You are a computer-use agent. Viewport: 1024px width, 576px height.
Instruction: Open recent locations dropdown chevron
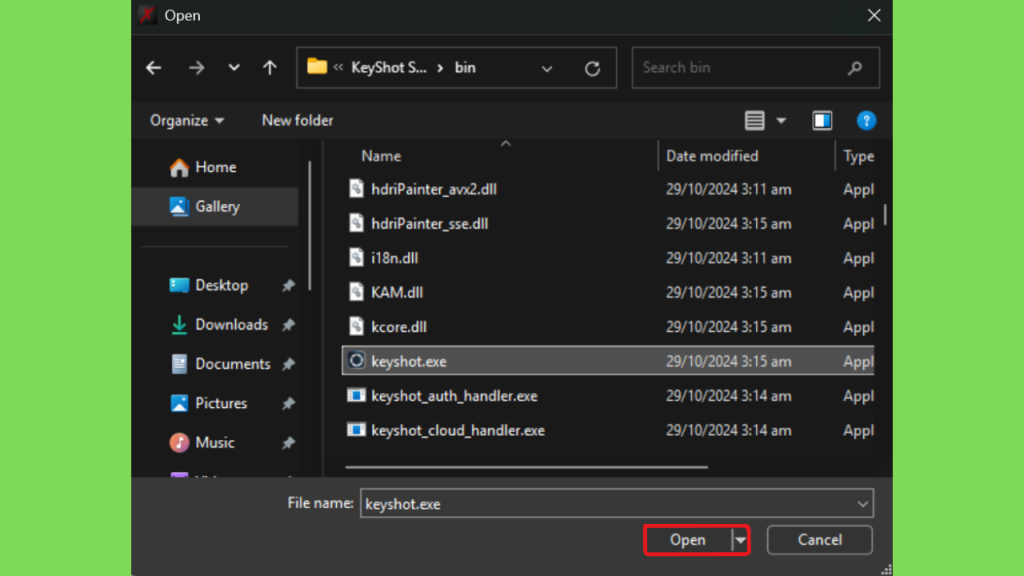(234, 68)
